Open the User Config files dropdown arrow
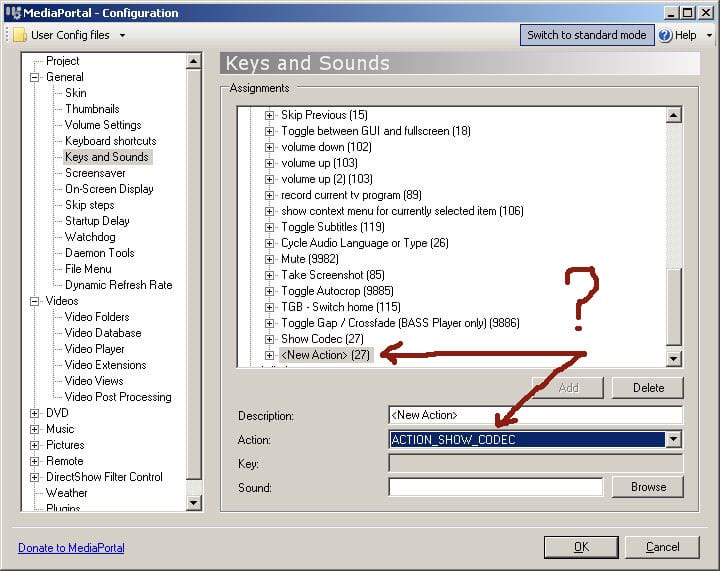The image size is (720, 571). [x=122, y=36]
